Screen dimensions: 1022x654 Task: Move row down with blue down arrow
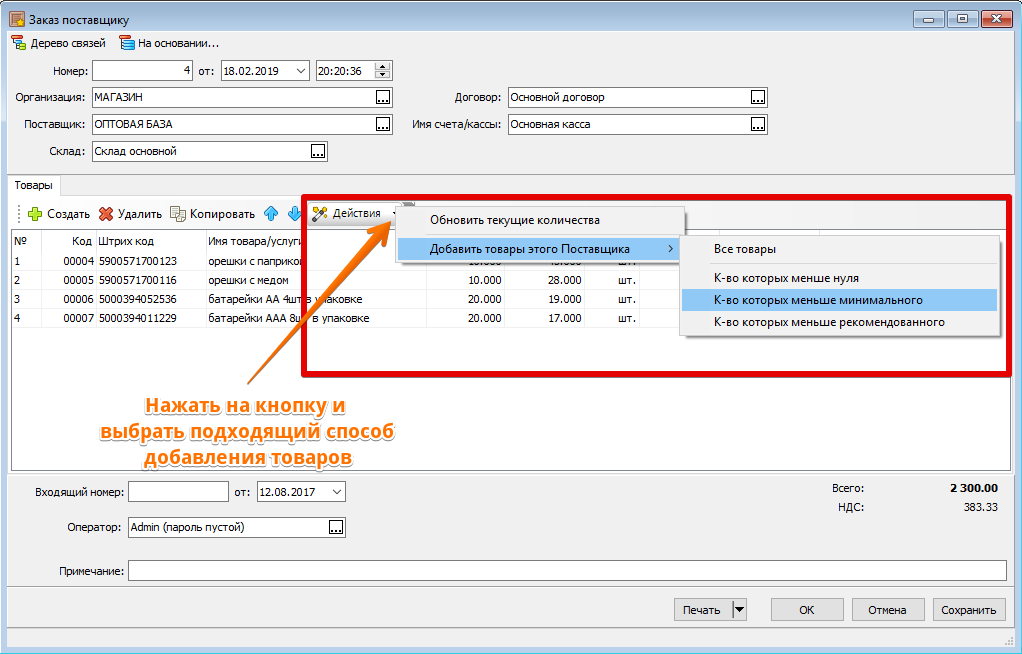tap(294, 213)
